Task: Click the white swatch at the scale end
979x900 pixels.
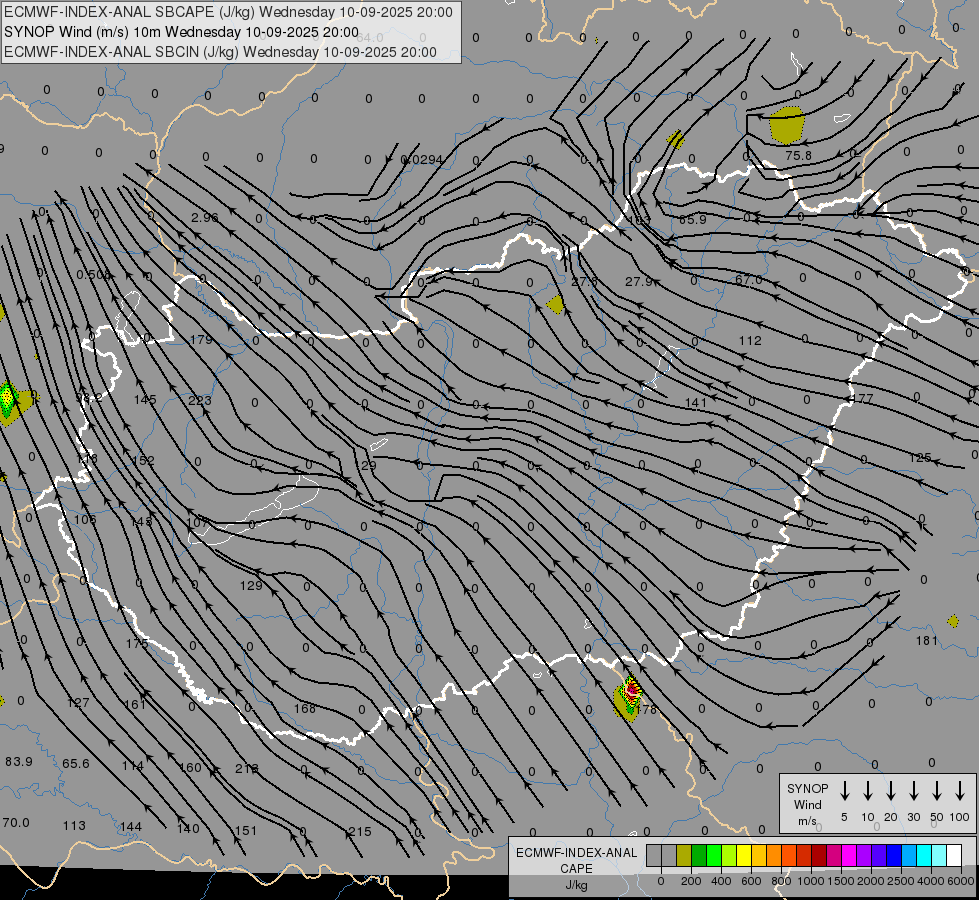Action: point(953,855)
